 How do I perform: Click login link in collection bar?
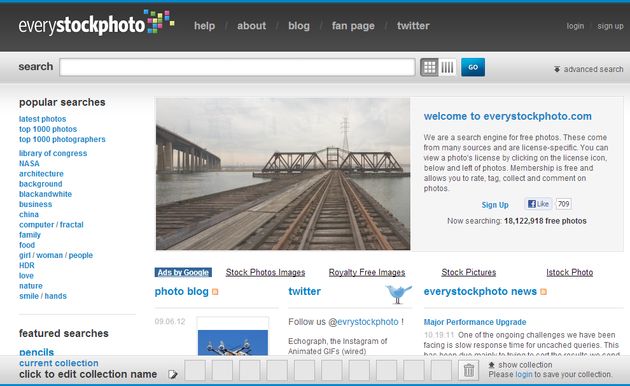click(524, 374)
